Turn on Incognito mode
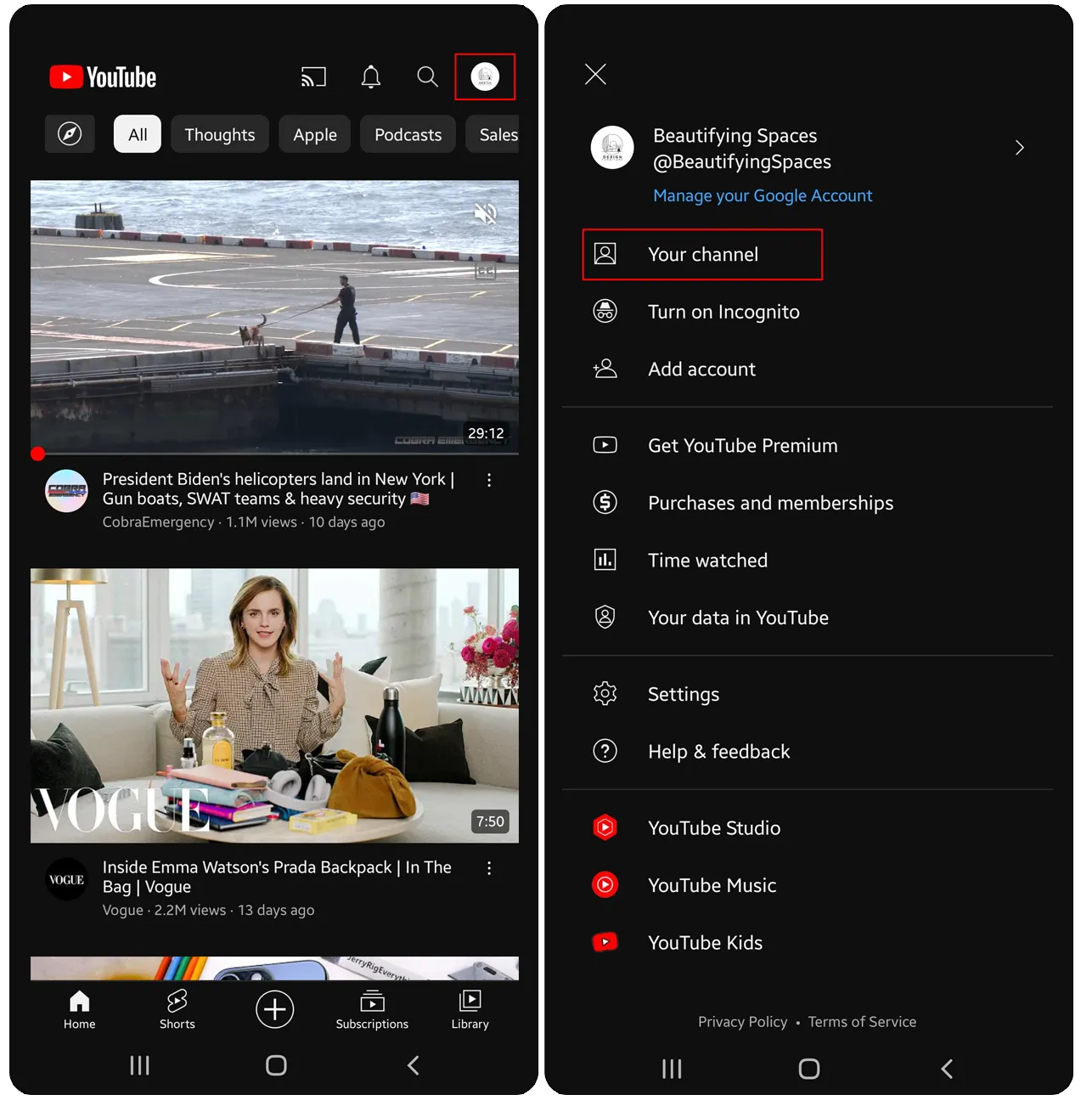 tap(723, 312)
